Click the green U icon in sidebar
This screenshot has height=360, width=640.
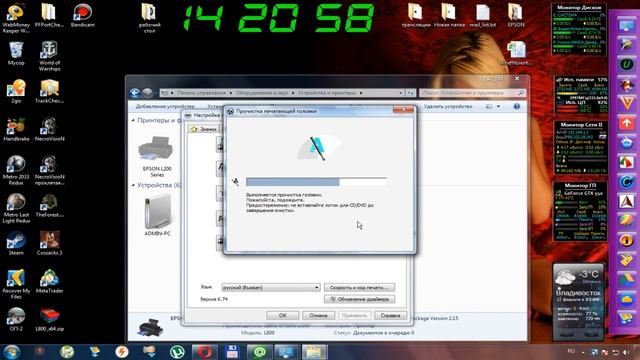(627, 64)
